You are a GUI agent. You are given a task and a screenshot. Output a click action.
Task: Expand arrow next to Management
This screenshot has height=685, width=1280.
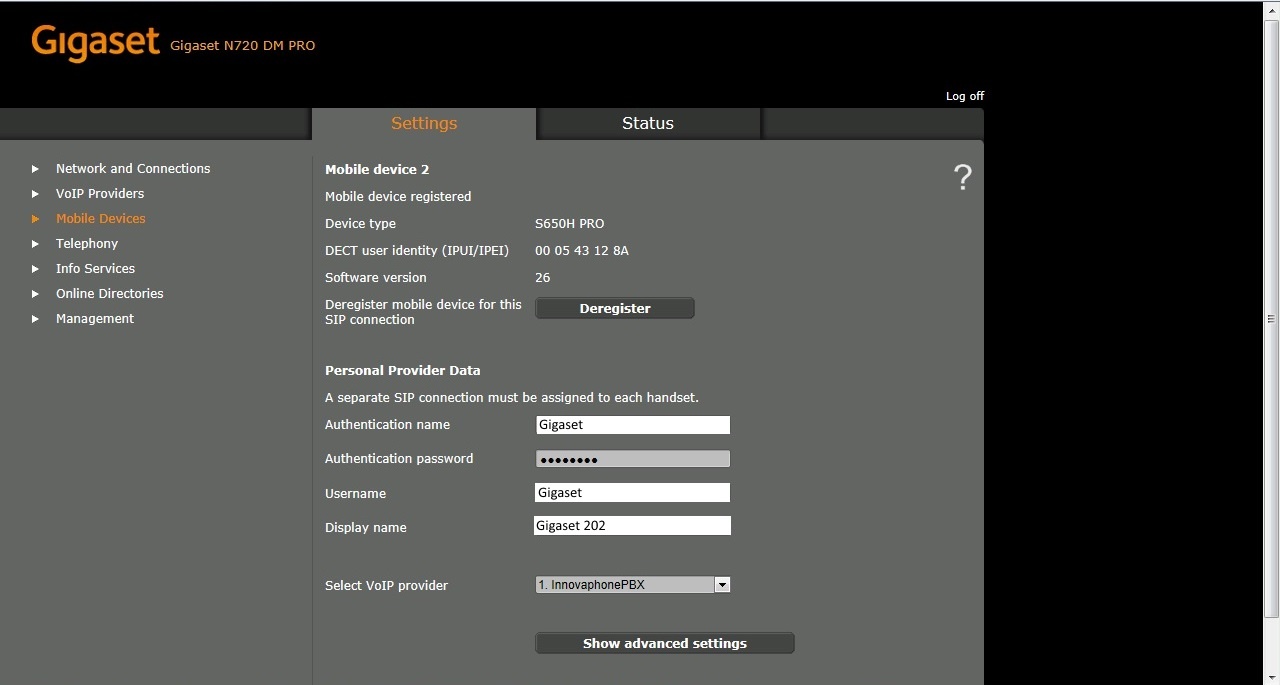click(x=35, y=319)
